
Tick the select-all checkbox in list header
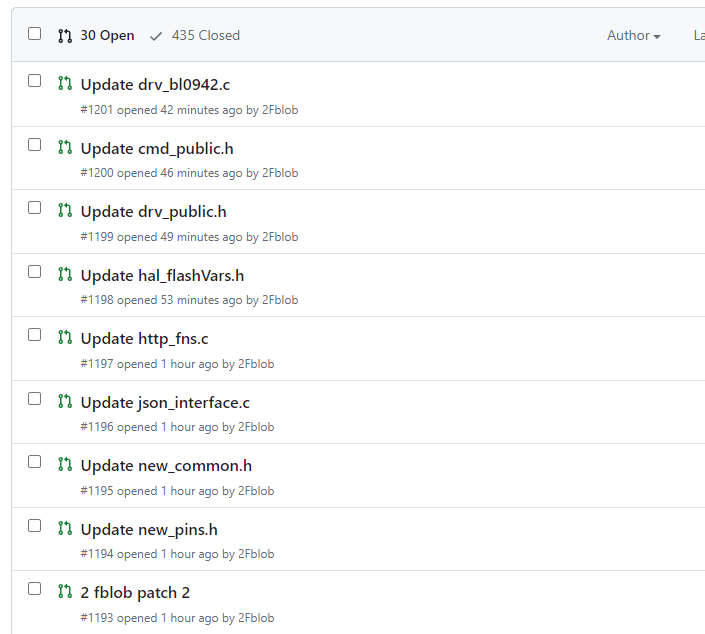[35, 34]
